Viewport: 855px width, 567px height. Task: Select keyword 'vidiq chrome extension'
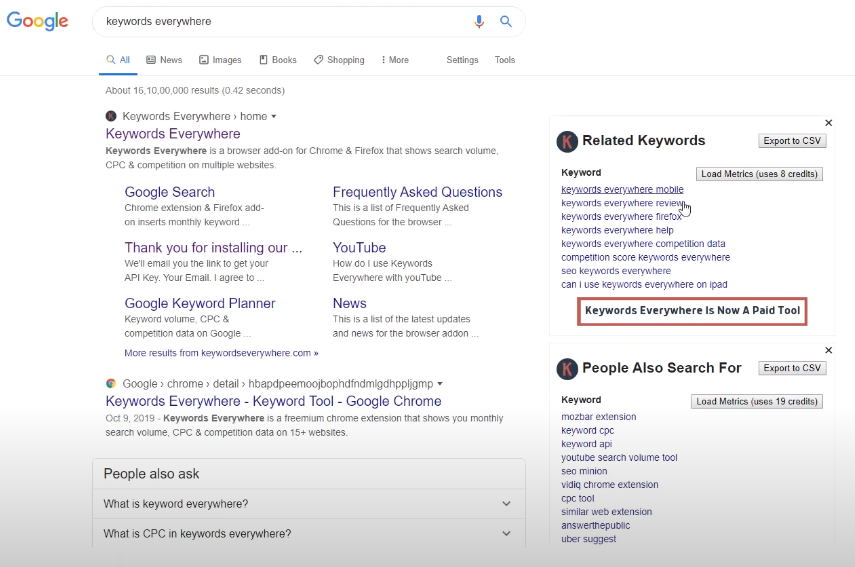click(x=610, y=485)
